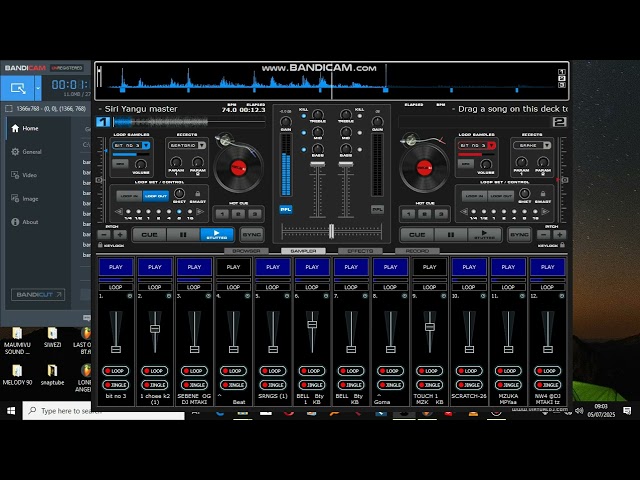Screen dimensions: 640x480
Task: Start deck 2 Play/Stutter
Action: 484,235
